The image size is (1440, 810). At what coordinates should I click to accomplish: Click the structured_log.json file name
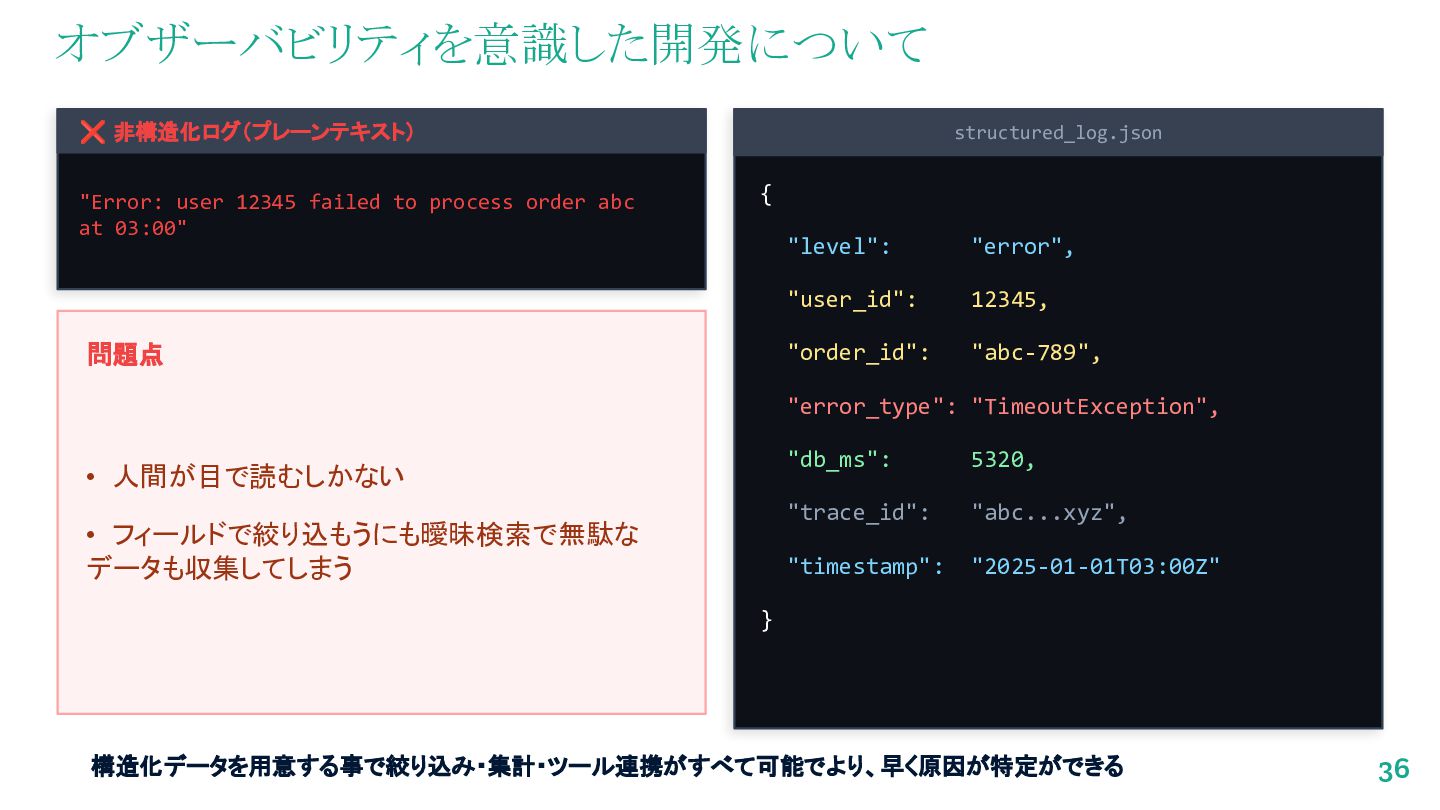(1058, 133)
